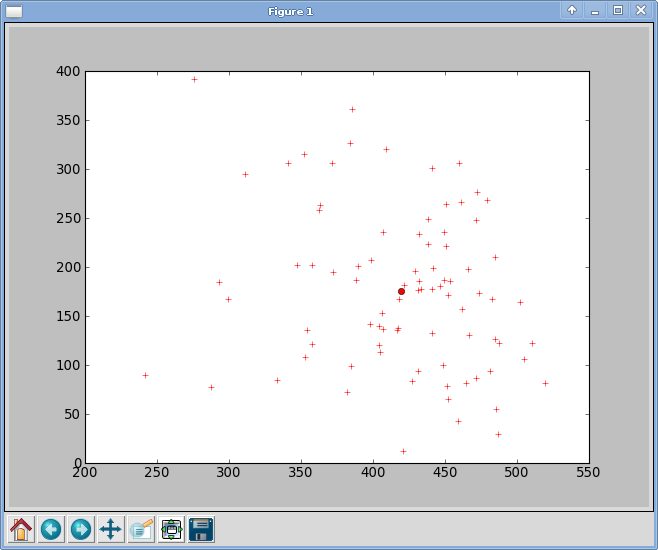Open the Configure subplots tool
Screen dimensions: 658x550
pyautogui.click(x=171, y=529)
